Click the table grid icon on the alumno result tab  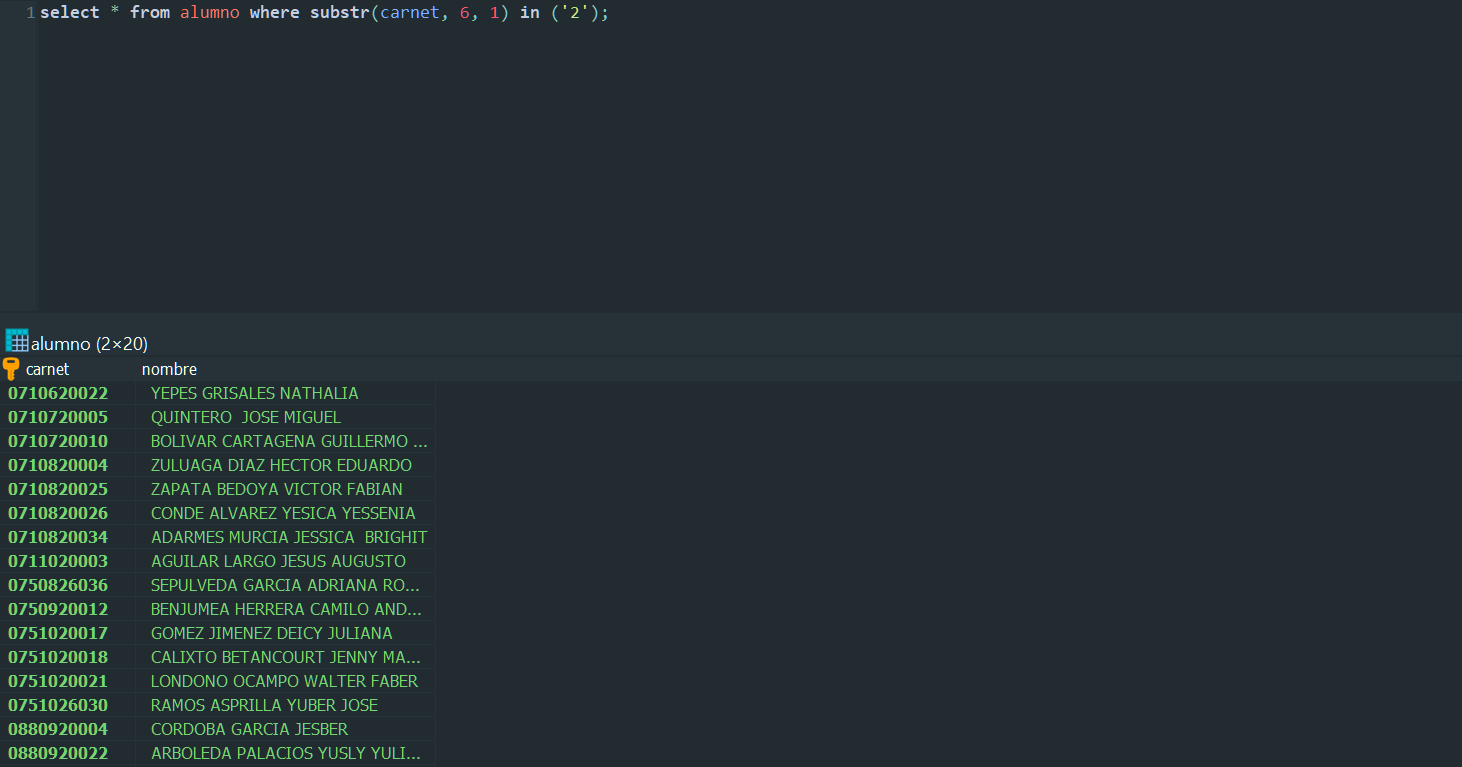[x=17, y=341]
